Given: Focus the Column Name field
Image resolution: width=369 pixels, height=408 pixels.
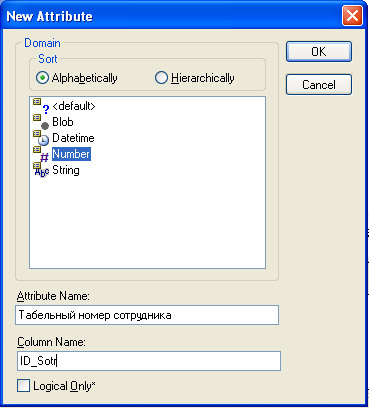Looking at the screenshot, I should (x=149, y=361).
